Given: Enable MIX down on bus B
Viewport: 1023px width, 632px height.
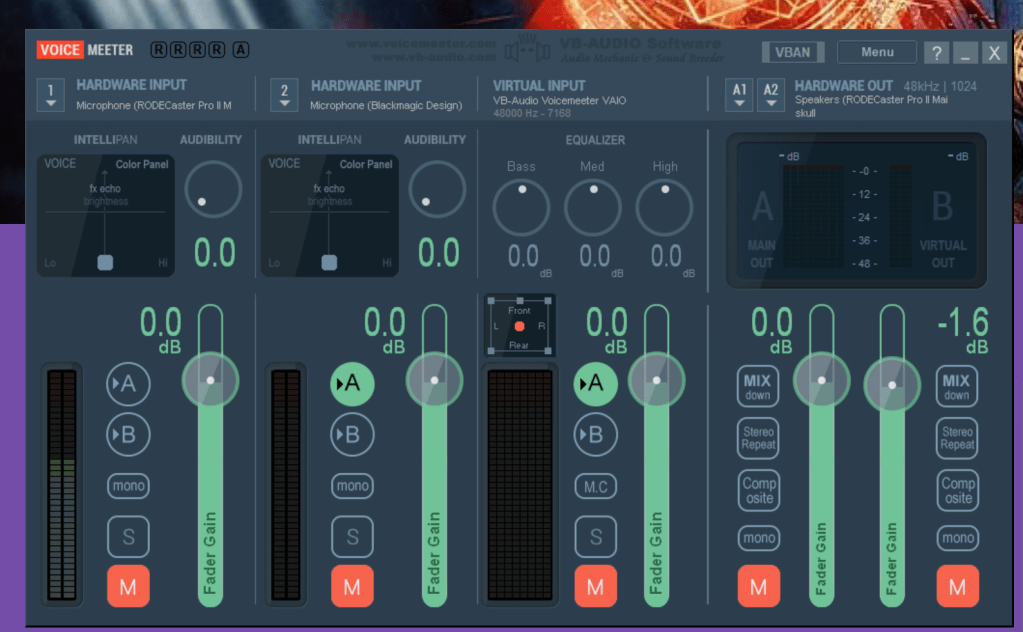Looking at the screenshot, I should (x=956, y=387).
